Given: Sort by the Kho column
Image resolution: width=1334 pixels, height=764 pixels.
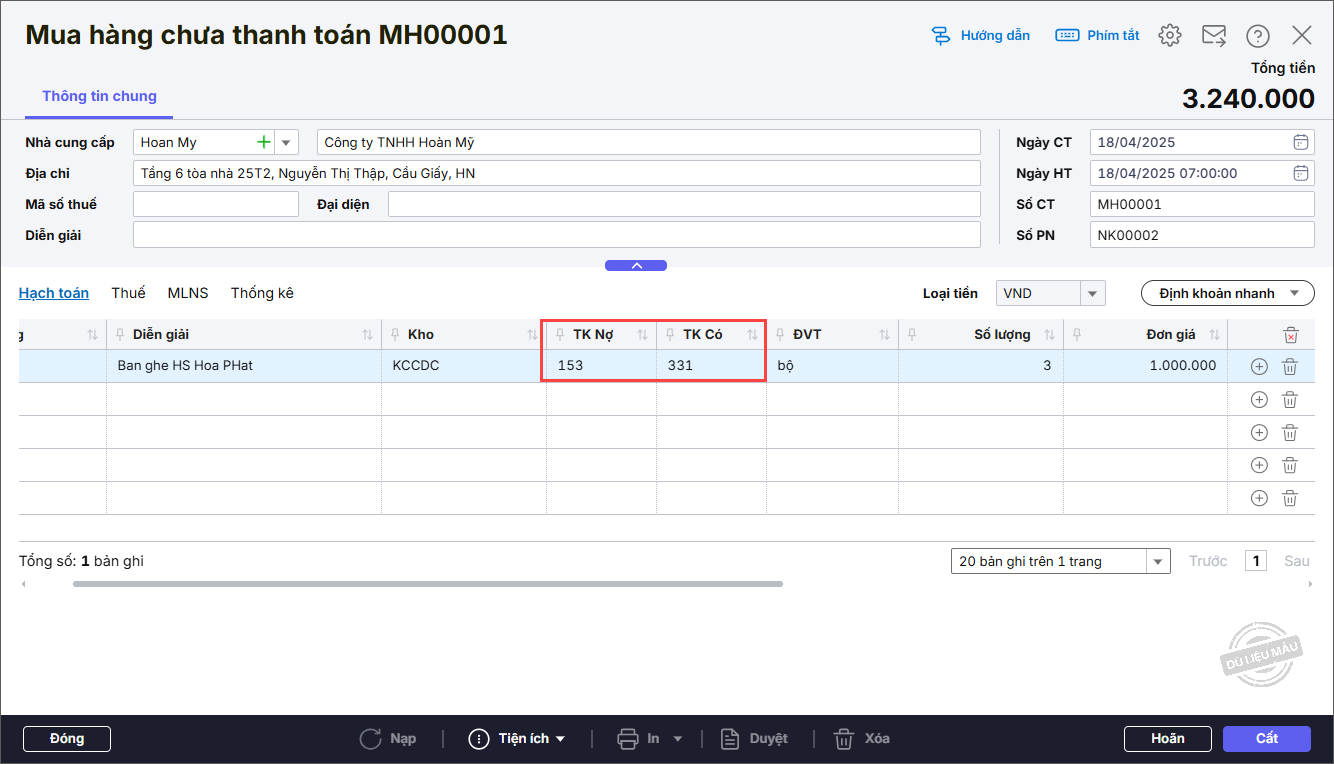Looking at the screenshot, I should 532,335.
